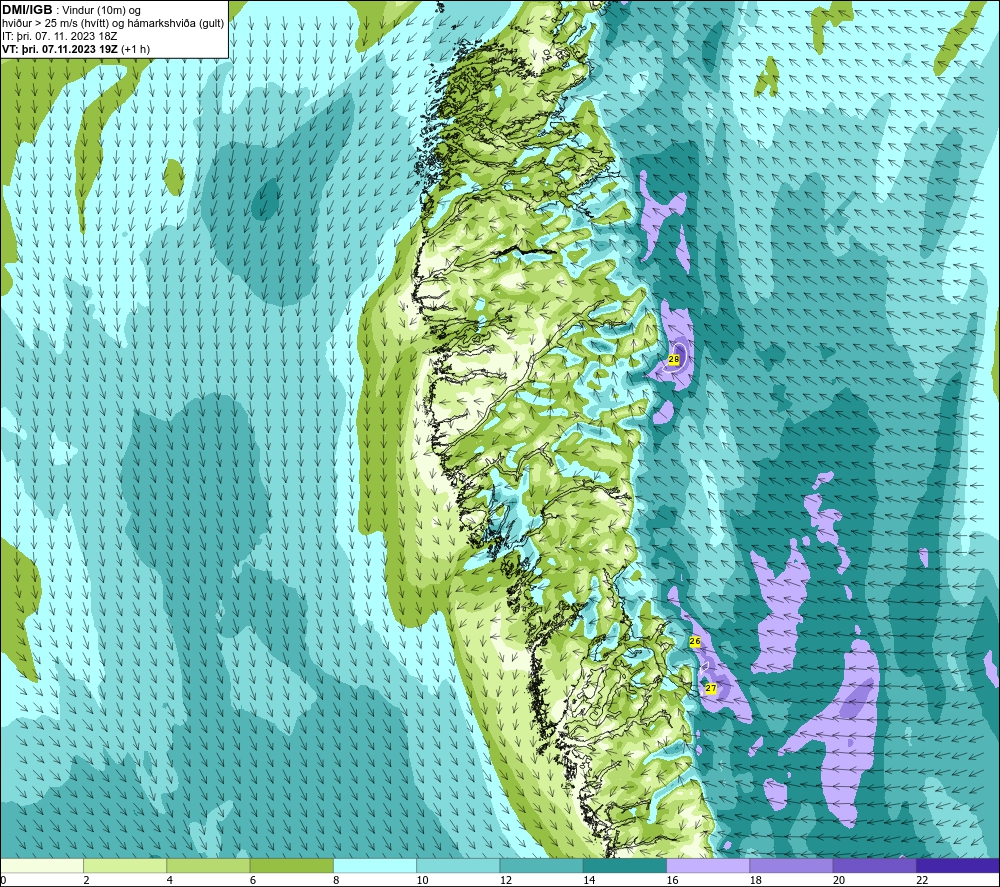The height and width of the screenshot is (887, 1000).
Task: Click the VT: þri. 07.11.2023 19Z line
Action: (x=76, y=49)
